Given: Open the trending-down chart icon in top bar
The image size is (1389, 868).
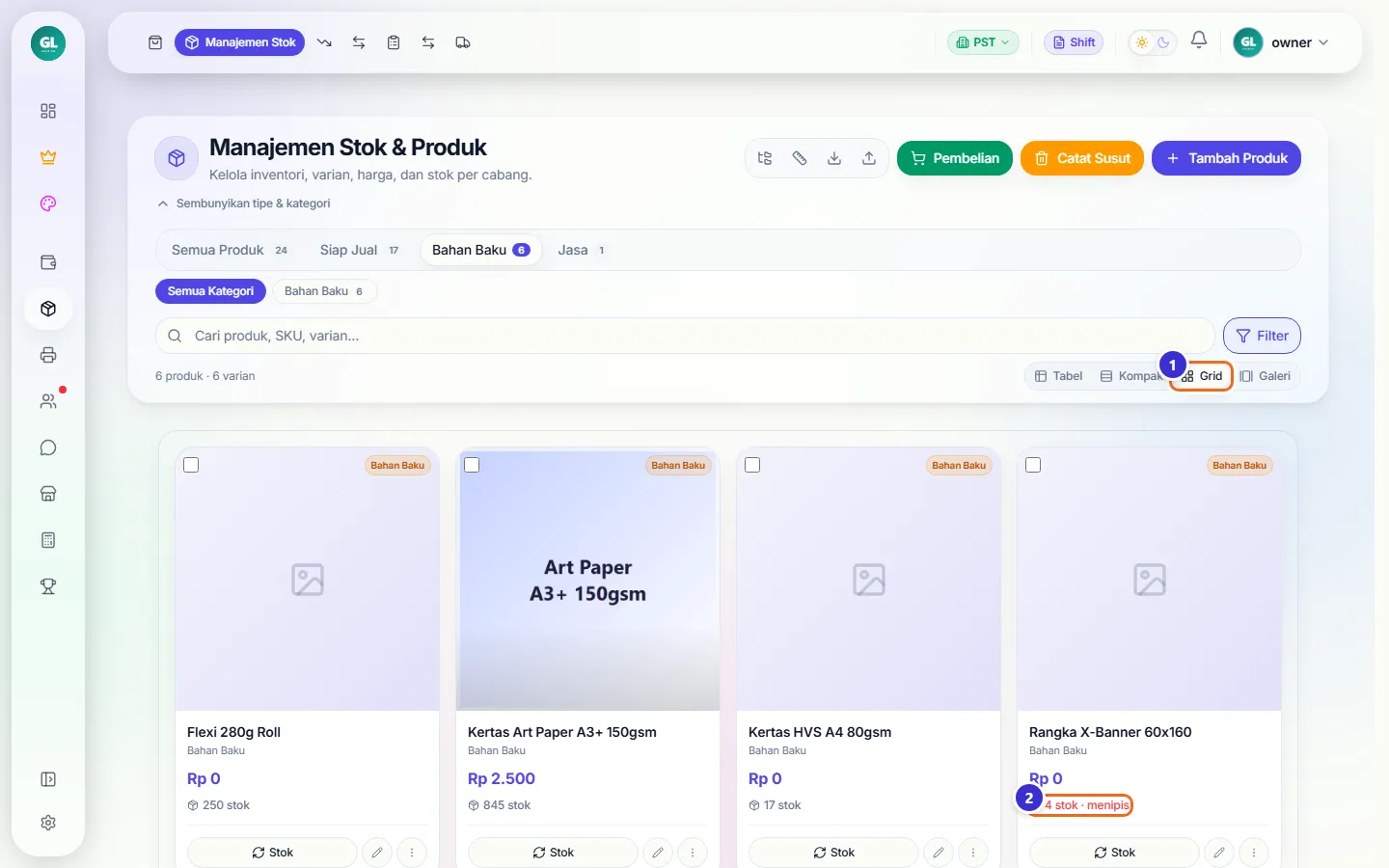Looking at the screenshot, I should tap(324, 42).
